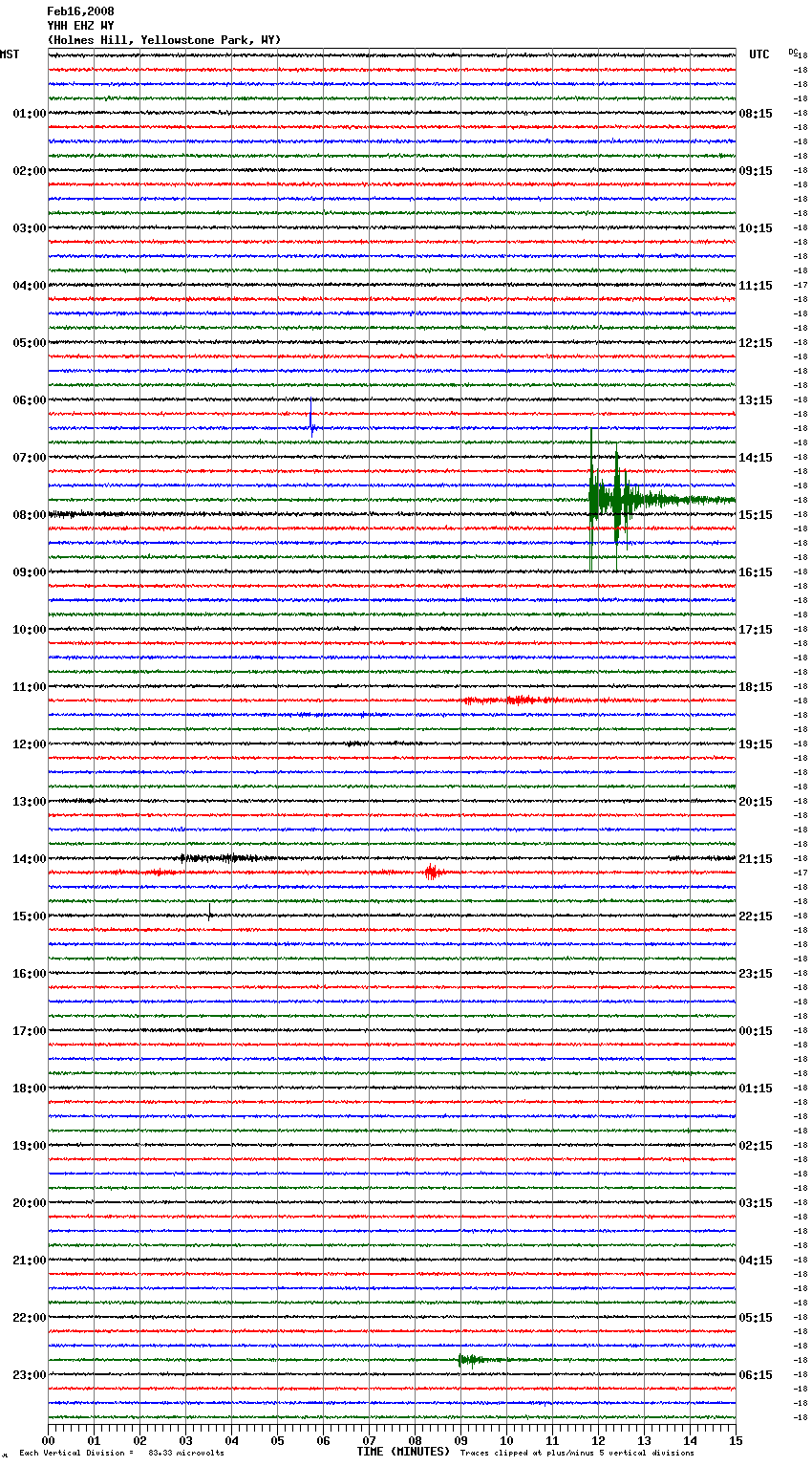Select the 15:00 MST row label
The height and width of the screenshot is (1466, 812).
[x=30, y=916]
